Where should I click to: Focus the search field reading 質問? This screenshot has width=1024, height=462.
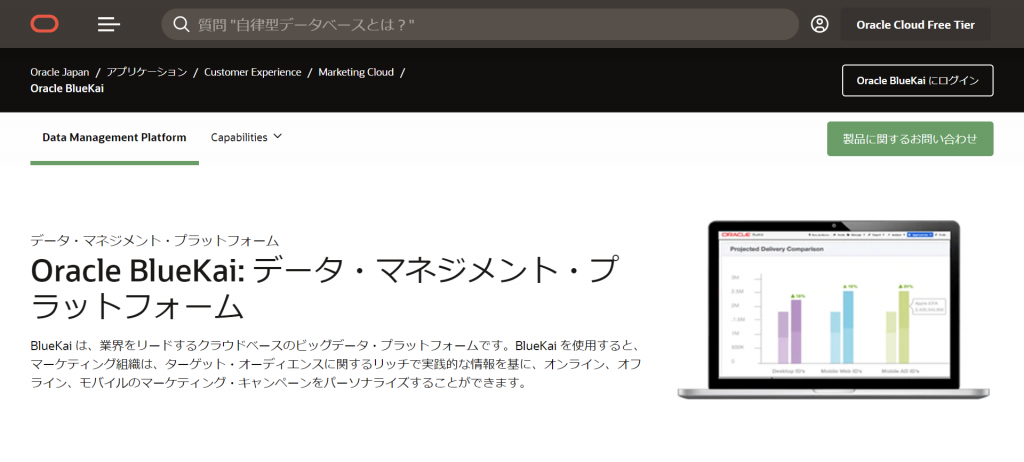[x=480, y=25]
